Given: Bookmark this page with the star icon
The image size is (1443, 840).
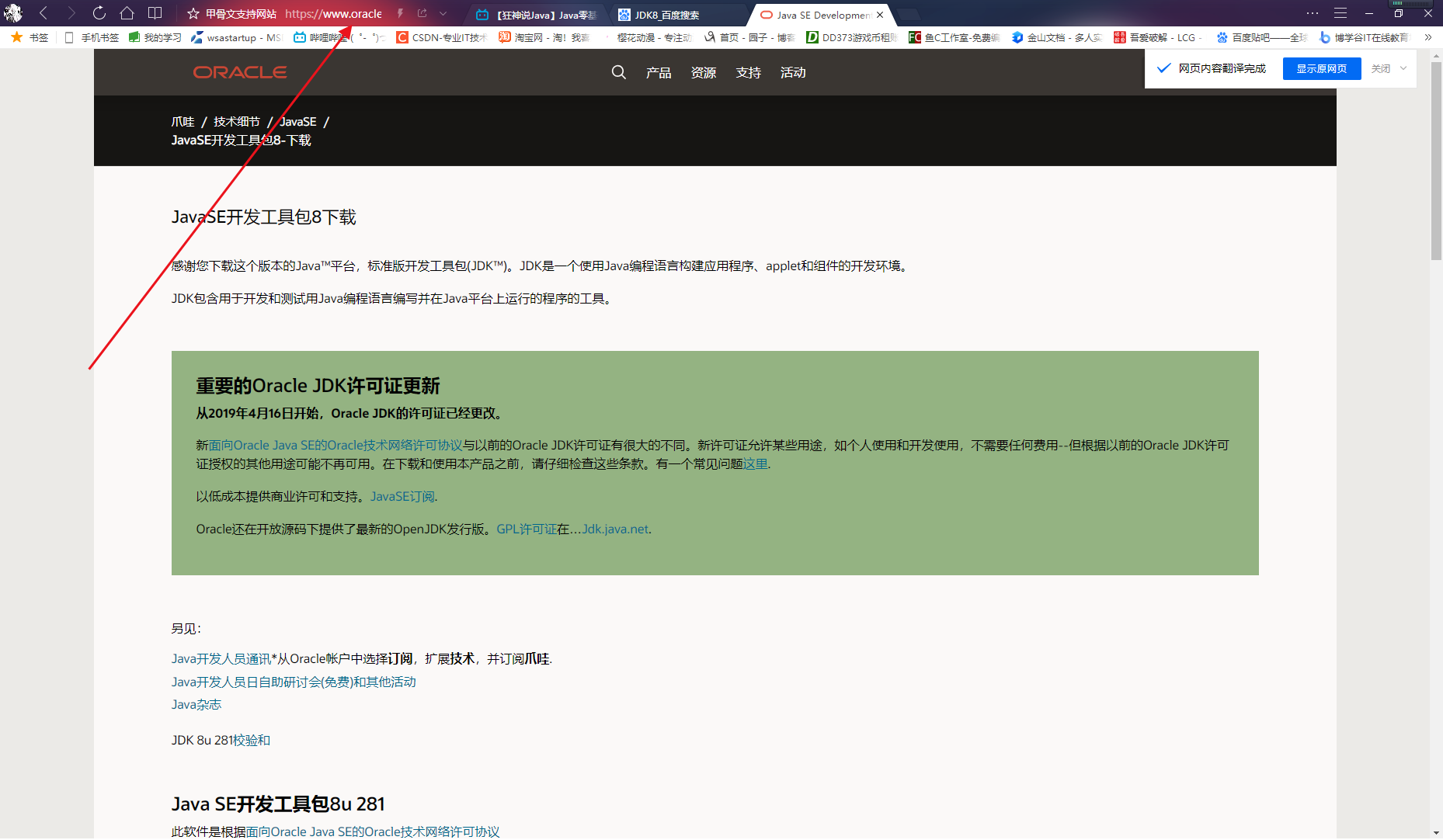Looking at the screenshot, I should click(x=193, y=14).
